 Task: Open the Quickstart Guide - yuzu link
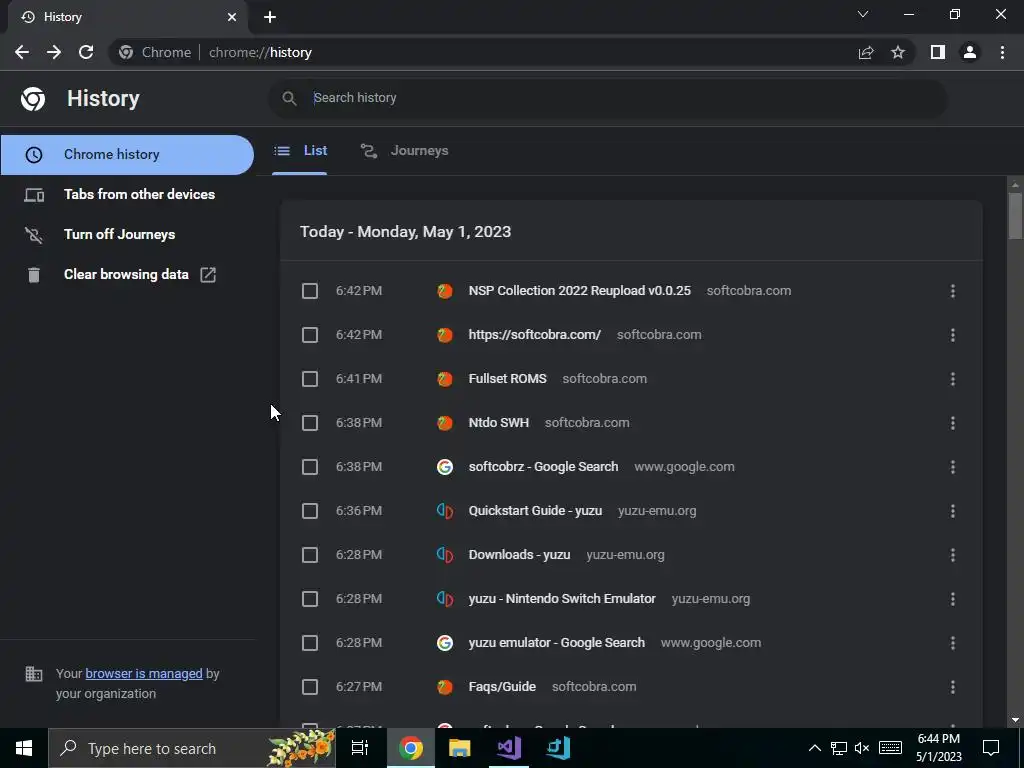tap(535, 511)
